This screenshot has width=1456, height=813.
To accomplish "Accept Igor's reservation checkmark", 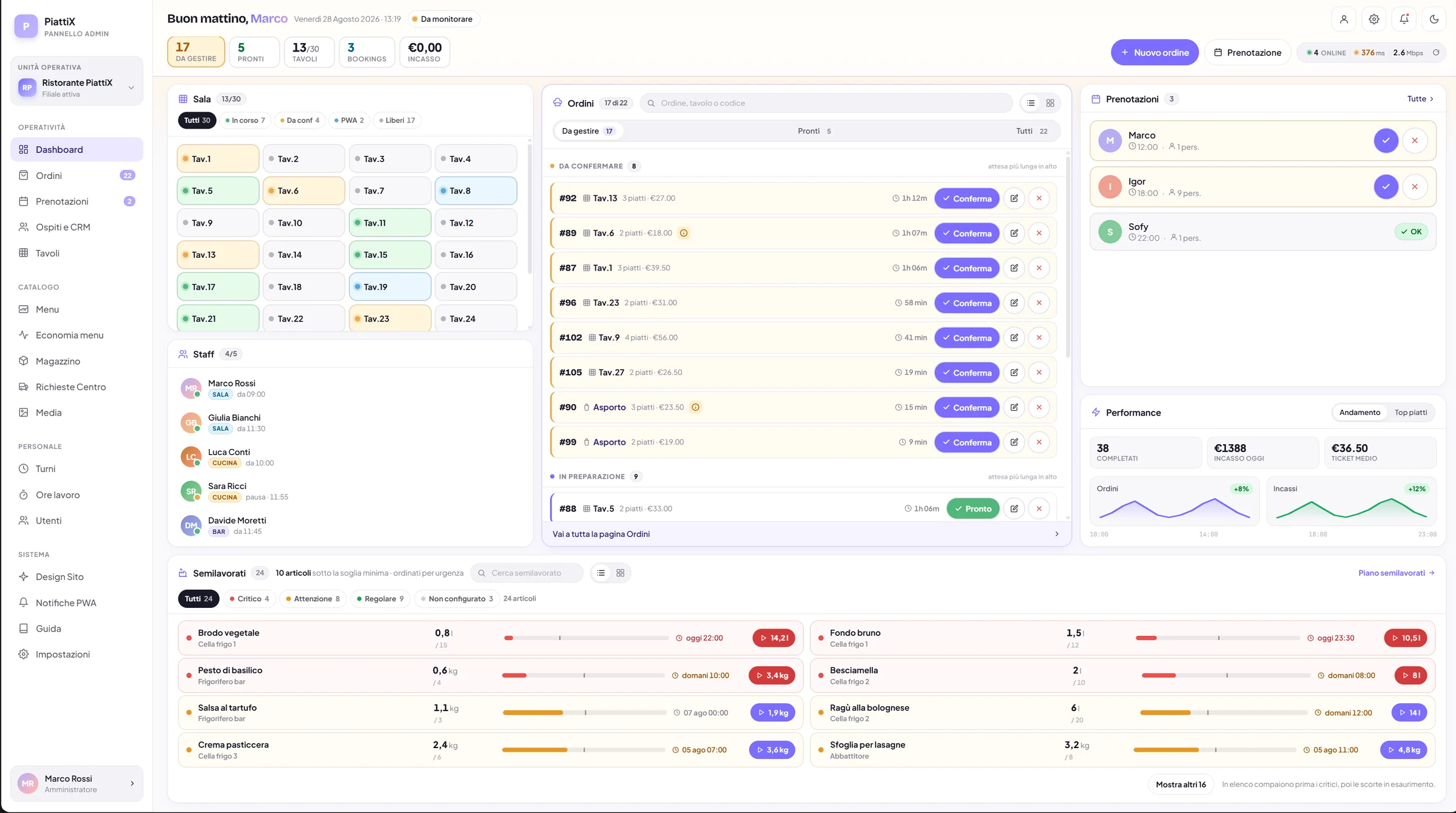I will [1386, 187].
